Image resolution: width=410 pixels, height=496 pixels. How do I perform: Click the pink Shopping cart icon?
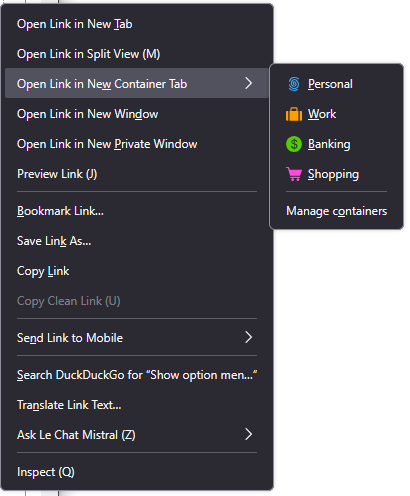[294, 174]
